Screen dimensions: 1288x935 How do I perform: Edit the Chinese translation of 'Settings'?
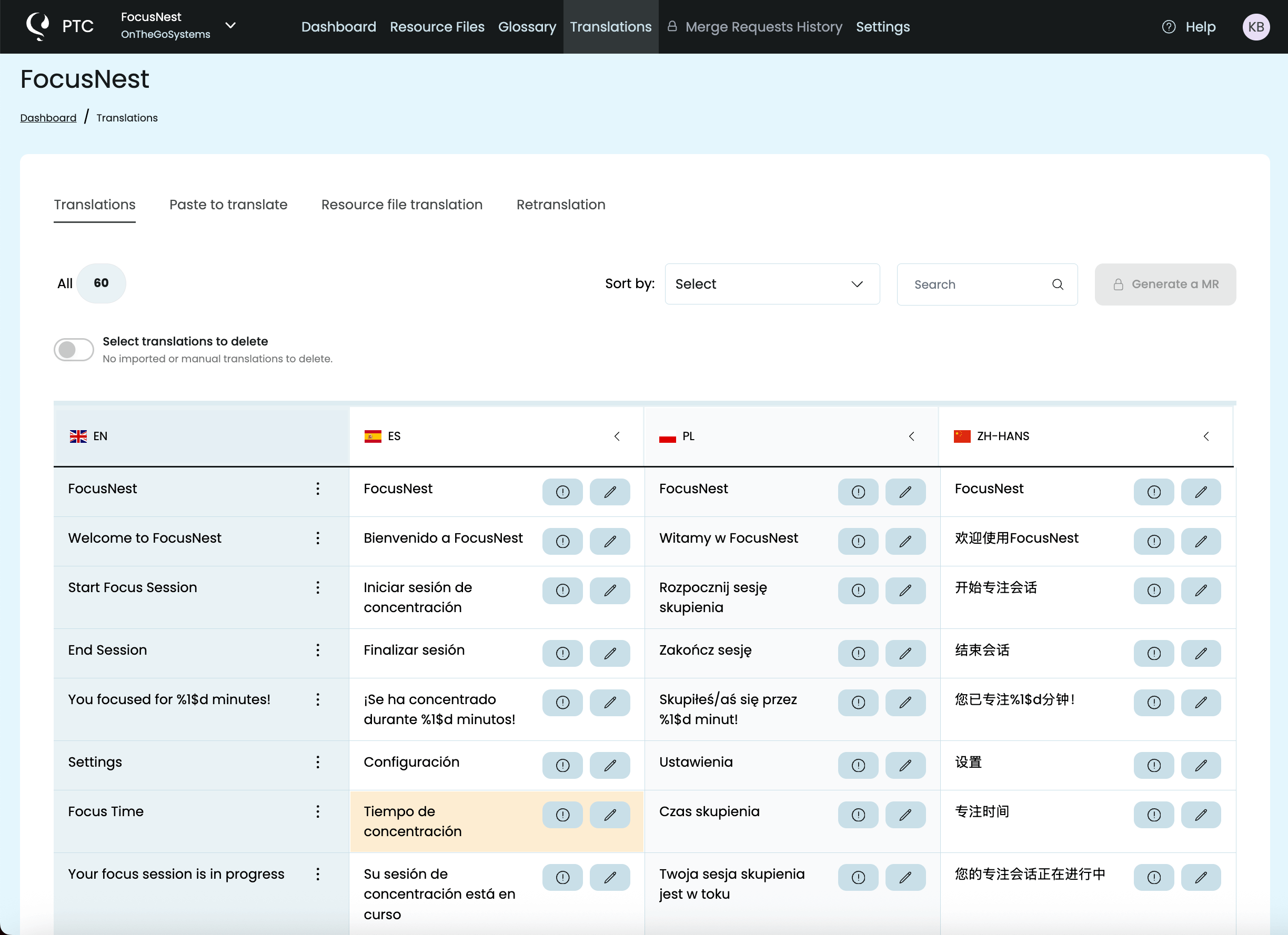point(1201,765)
